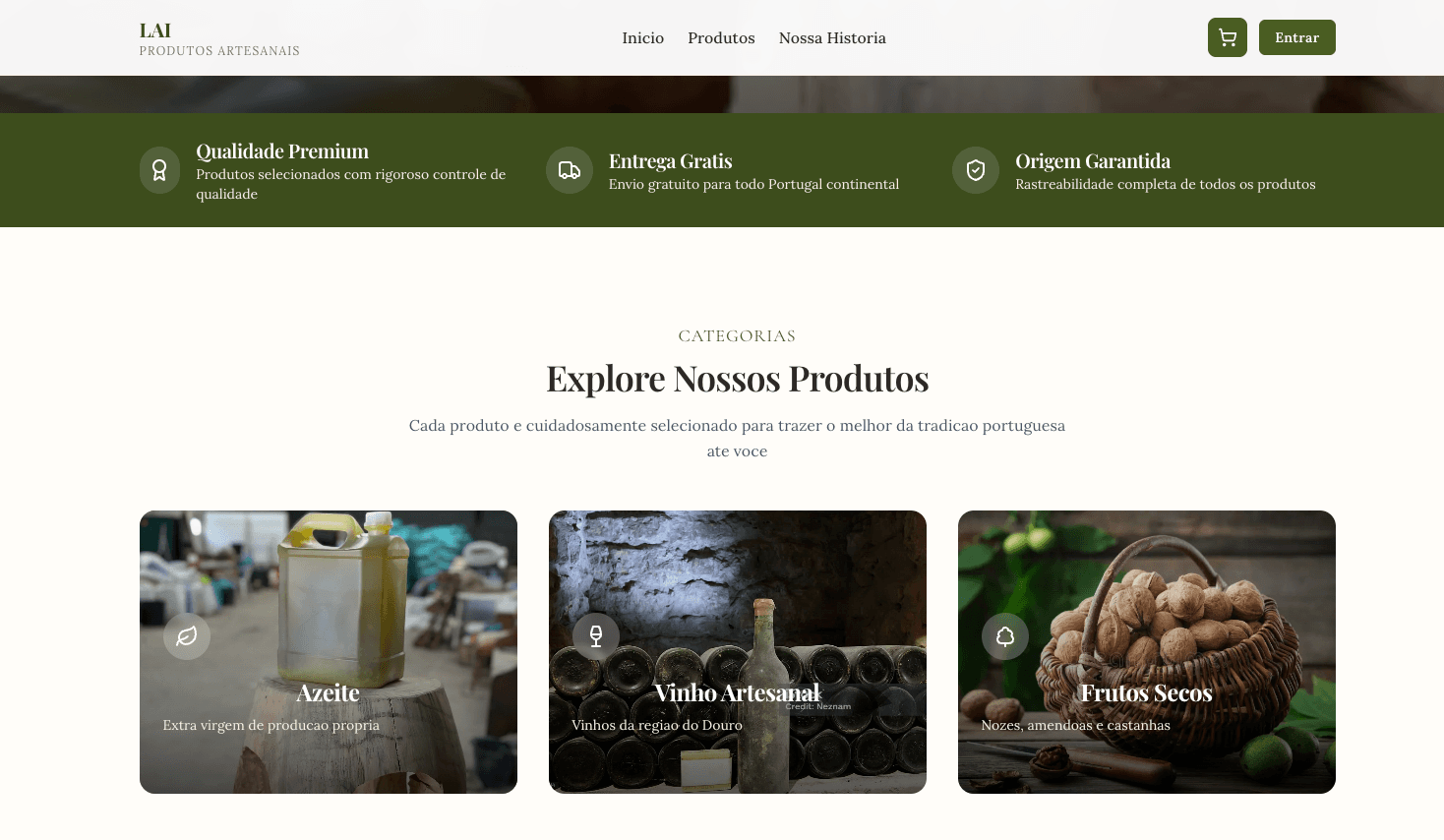Click the award ribbon Qualidade Premium icon
This screenshot has height=840, width=1444.
click(159, 171)
